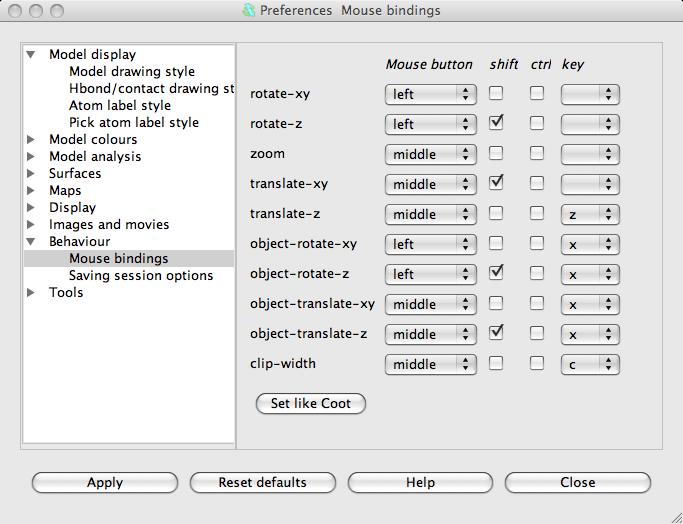Expand the Tools tree section
683x524 pixels.
[x=31, y=293]
